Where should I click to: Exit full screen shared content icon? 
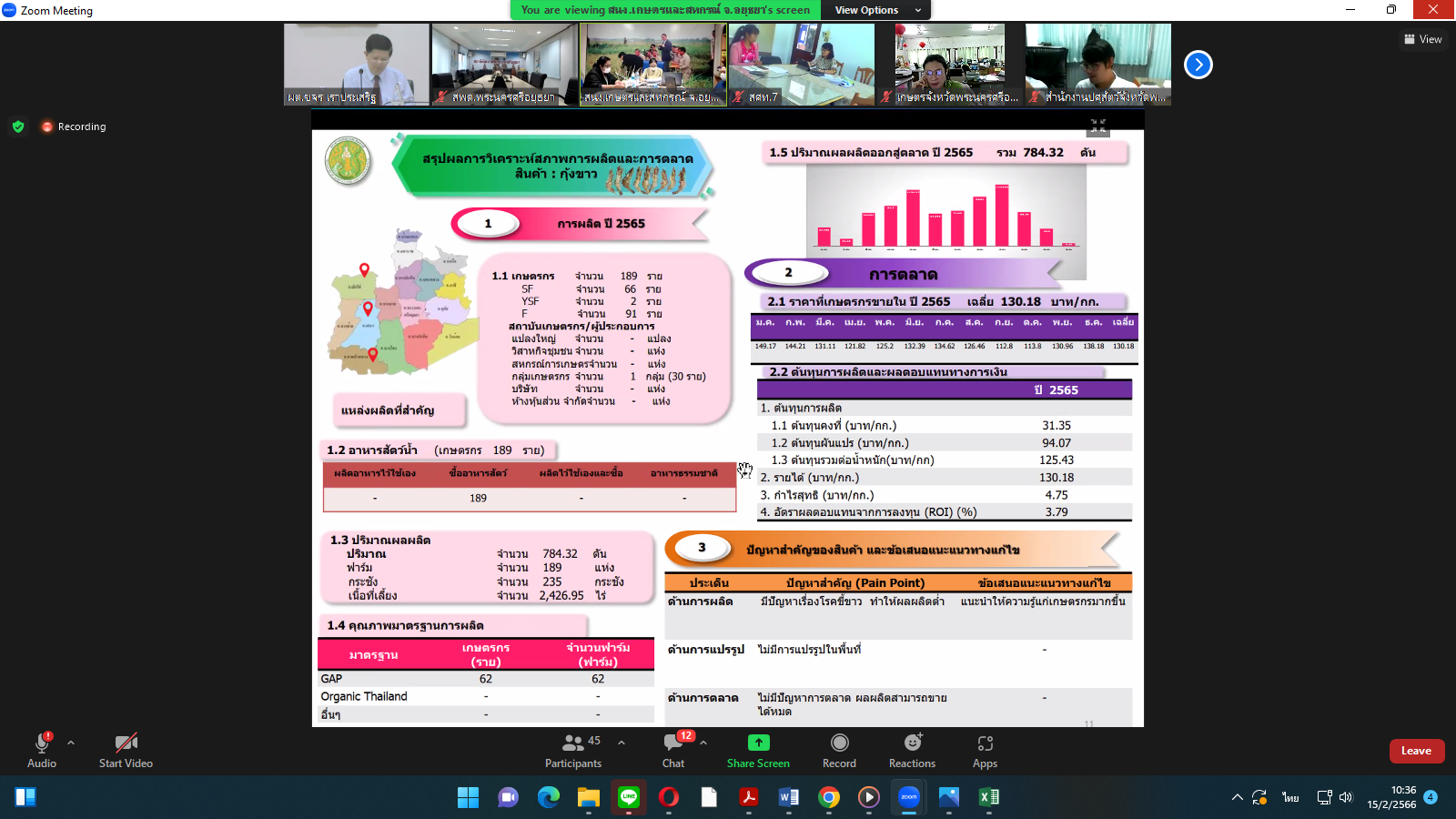pyautogui.click(x=1098, y=126)
